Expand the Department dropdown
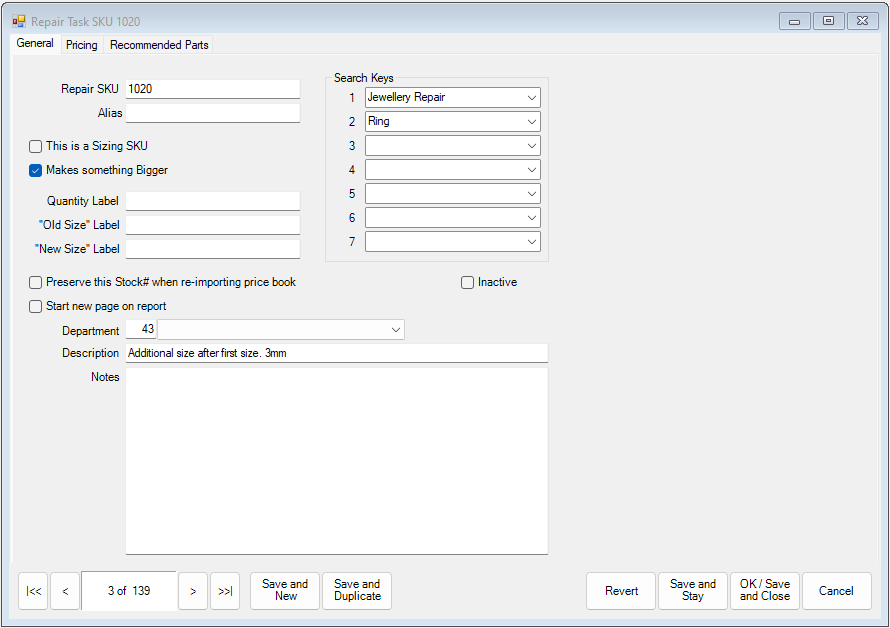890x628 pixels. 397,329
